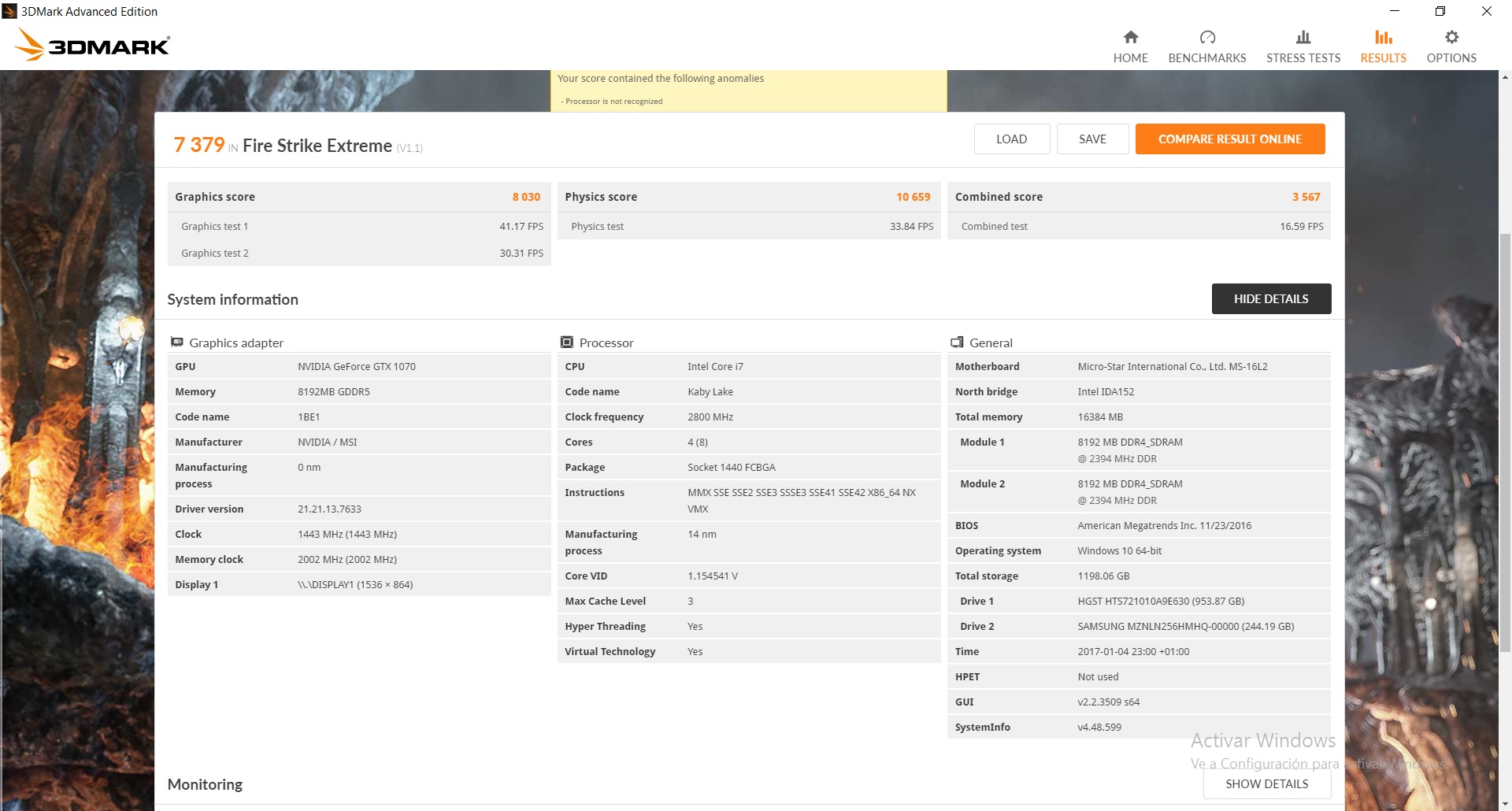
Task: Open the Home icon in navigation
Action: 1130,37
